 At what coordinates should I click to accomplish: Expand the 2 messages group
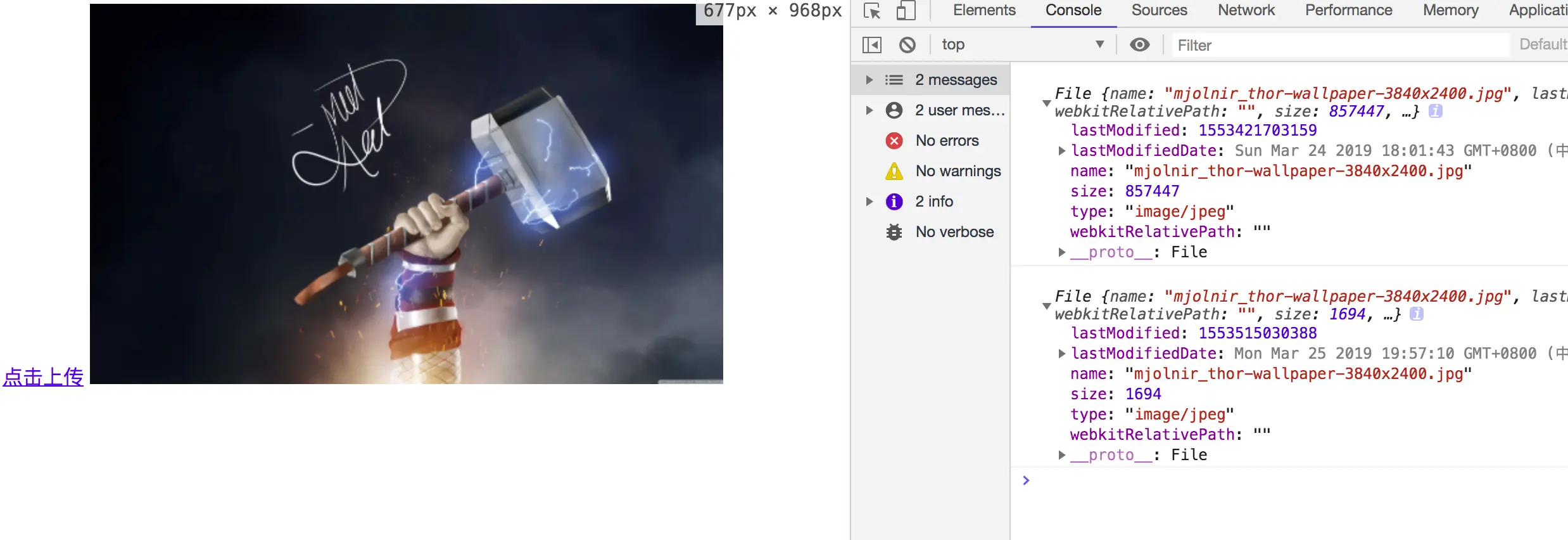pyautogui.click(x=869, y=80)
